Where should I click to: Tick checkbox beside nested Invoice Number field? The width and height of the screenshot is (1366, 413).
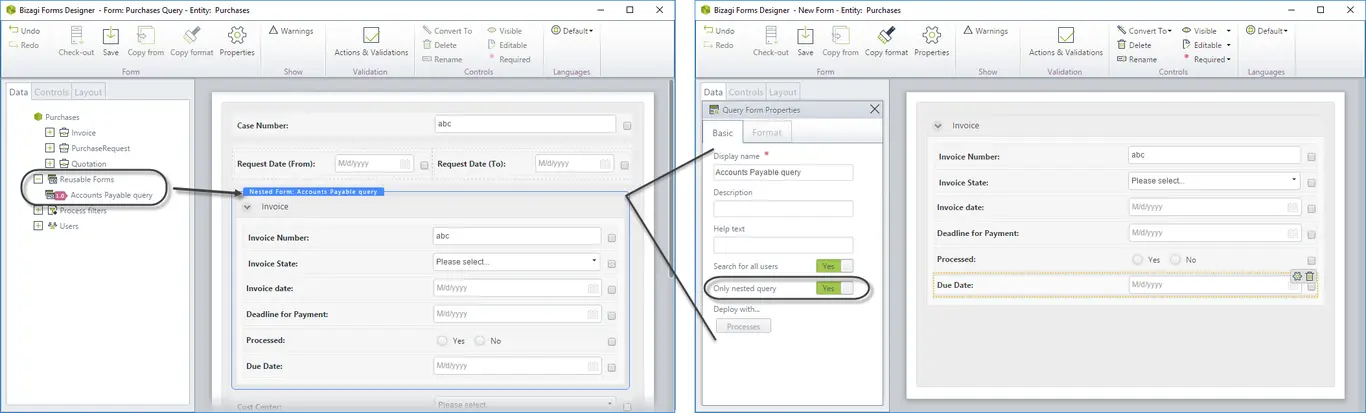pyautogui.click(x=611, y=238)
